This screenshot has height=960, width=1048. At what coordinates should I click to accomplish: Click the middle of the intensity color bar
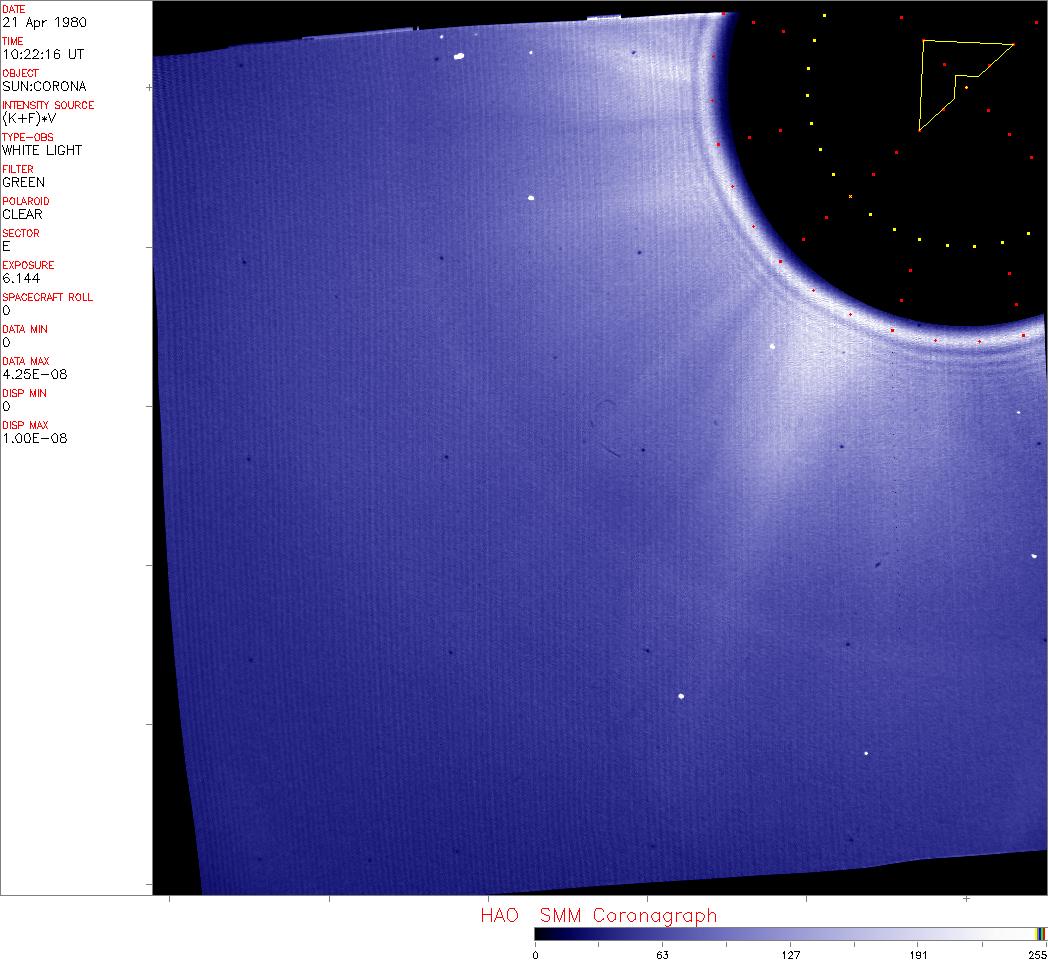coord(790,933)
